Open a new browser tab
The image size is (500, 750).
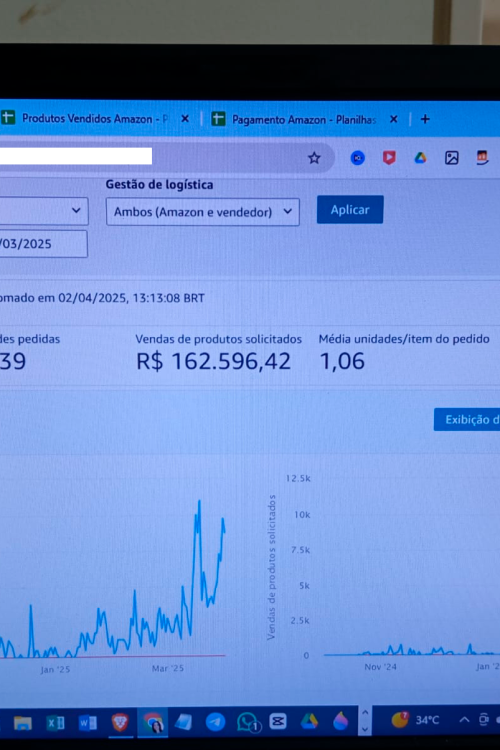pyautogui.click(x=425, y=119)
